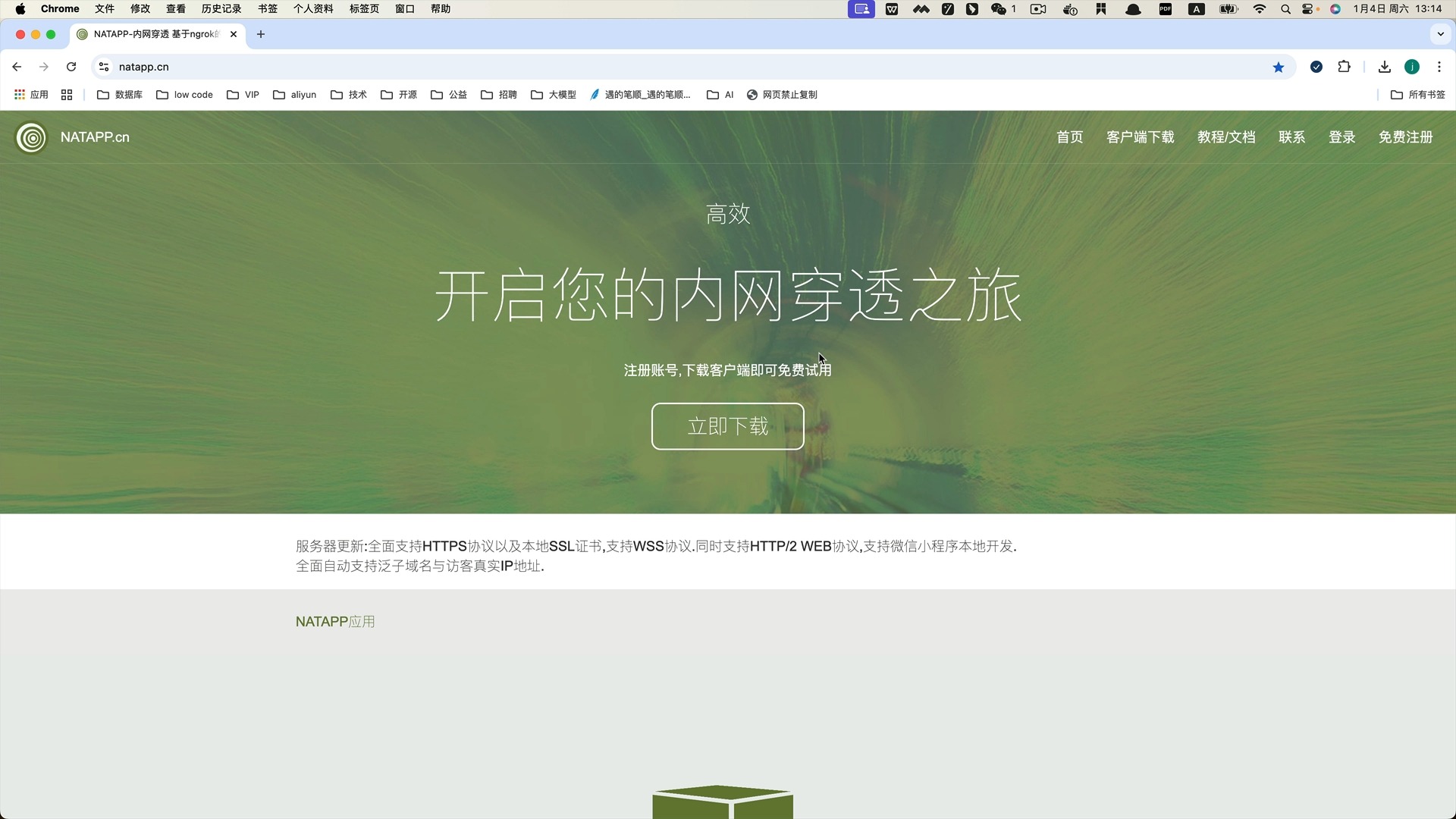This screenshot has width=1456, height=819.
Task: Open the aliyun bookmark folder
Action: pyautogui.click(x=294, y=95)
